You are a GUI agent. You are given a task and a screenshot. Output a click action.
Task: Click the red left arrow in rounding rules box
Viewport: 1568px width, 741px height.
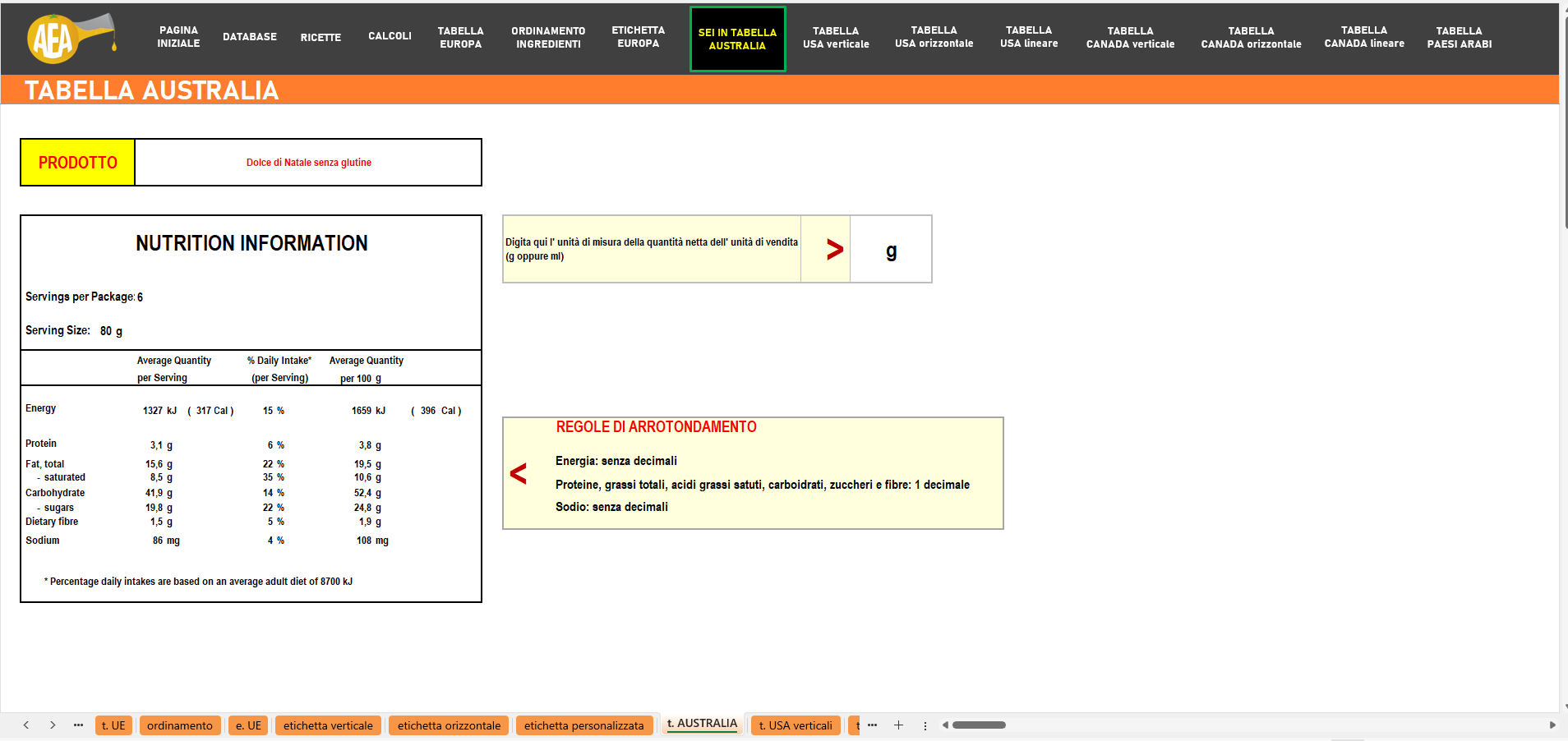pos(518,473)
